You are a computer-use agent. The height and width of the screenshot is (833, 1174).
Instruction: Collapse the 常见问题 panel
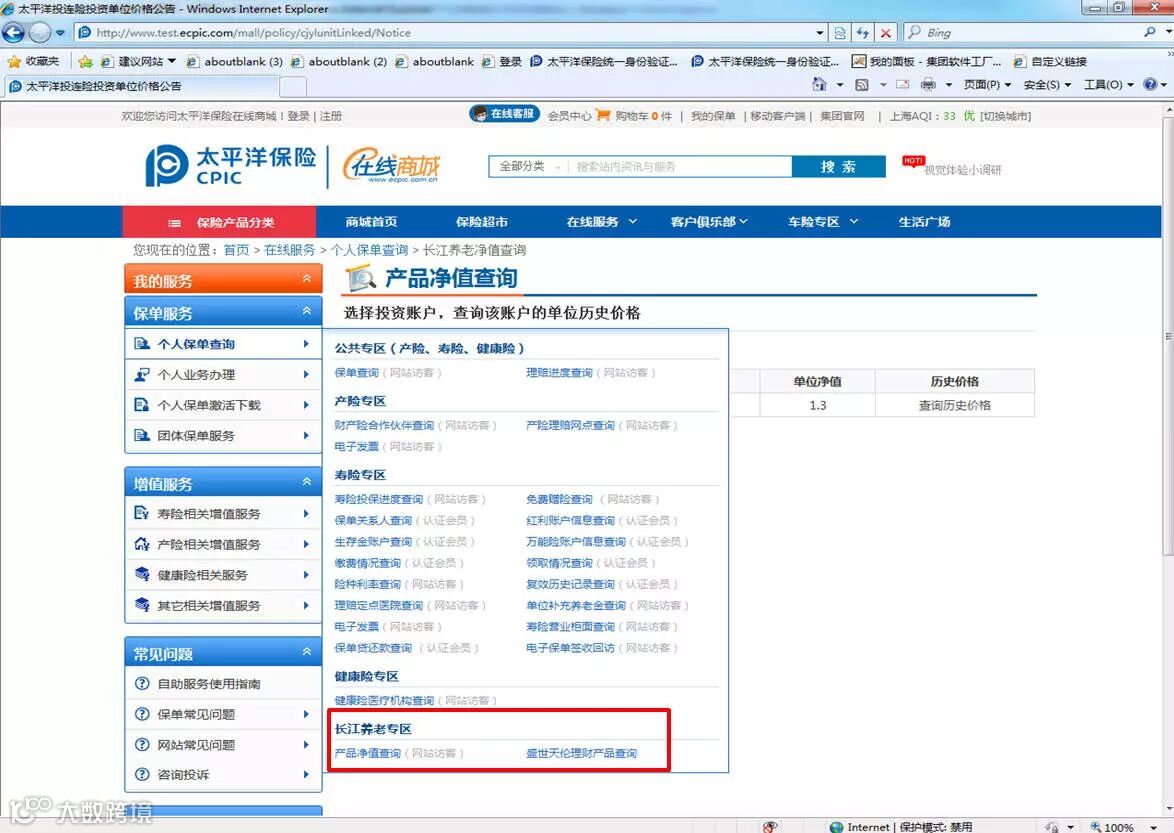pyautogui.click(x=306, y=652)
